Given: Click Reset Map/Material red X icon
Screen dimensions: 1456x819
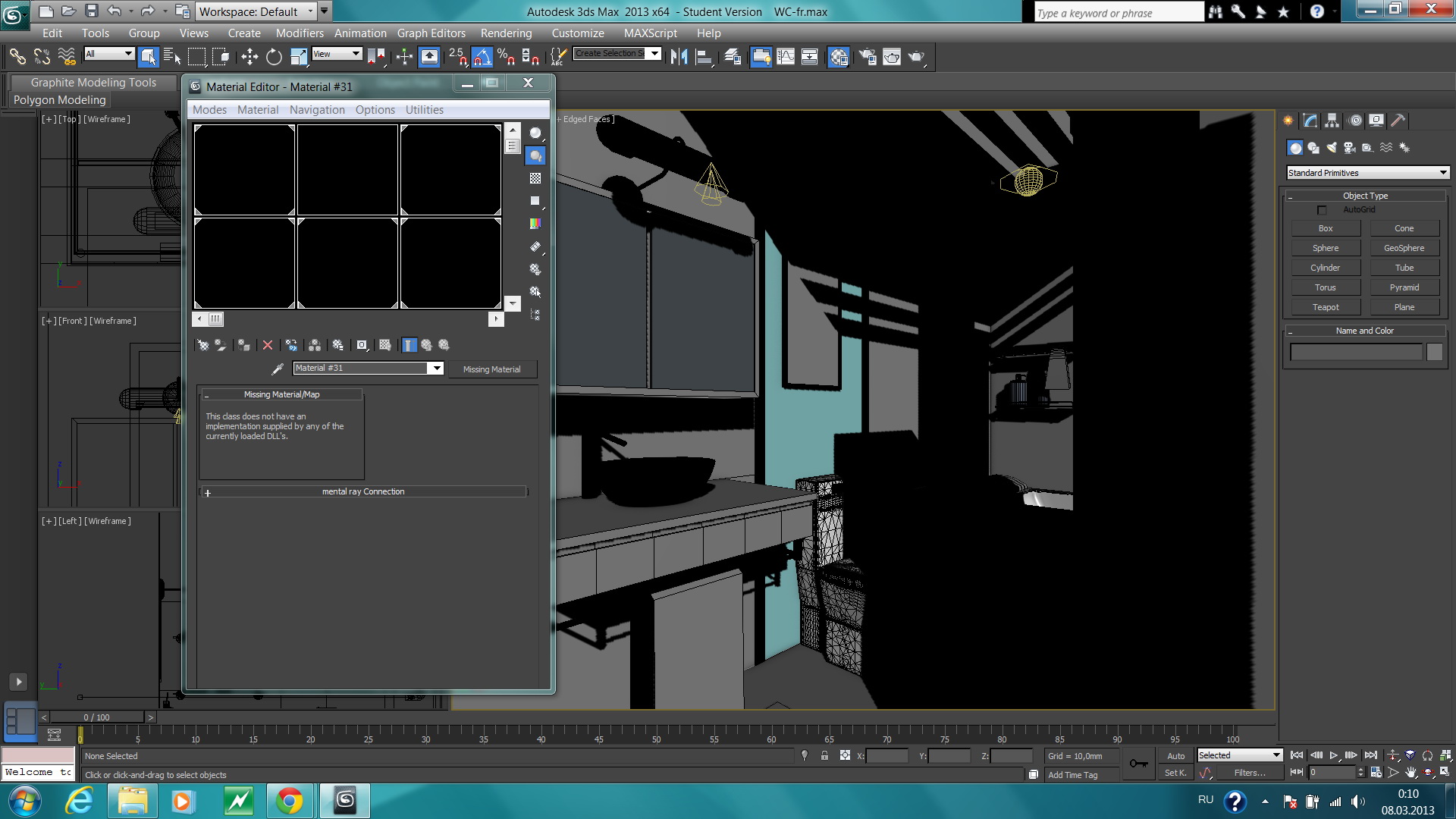Looking at the screenshot, I should click(268, 345).
